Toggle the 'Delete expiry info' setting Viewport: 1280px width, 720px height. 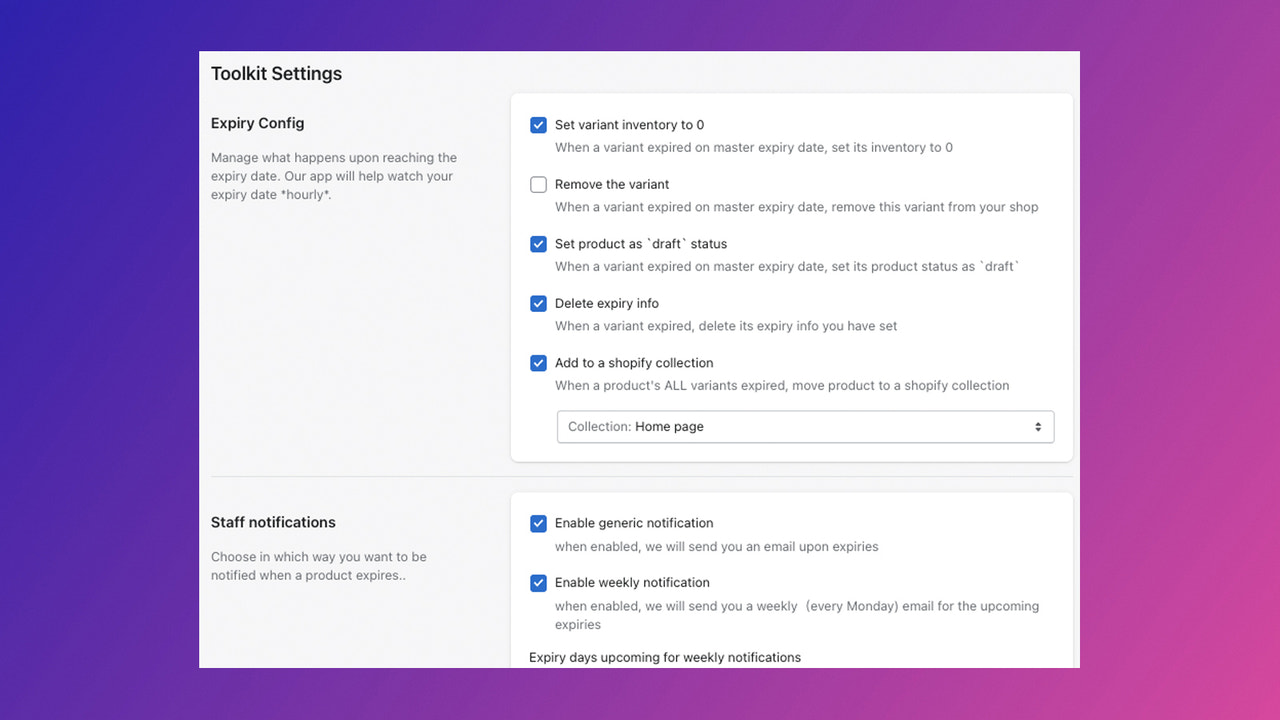click(x=538, y=303)
